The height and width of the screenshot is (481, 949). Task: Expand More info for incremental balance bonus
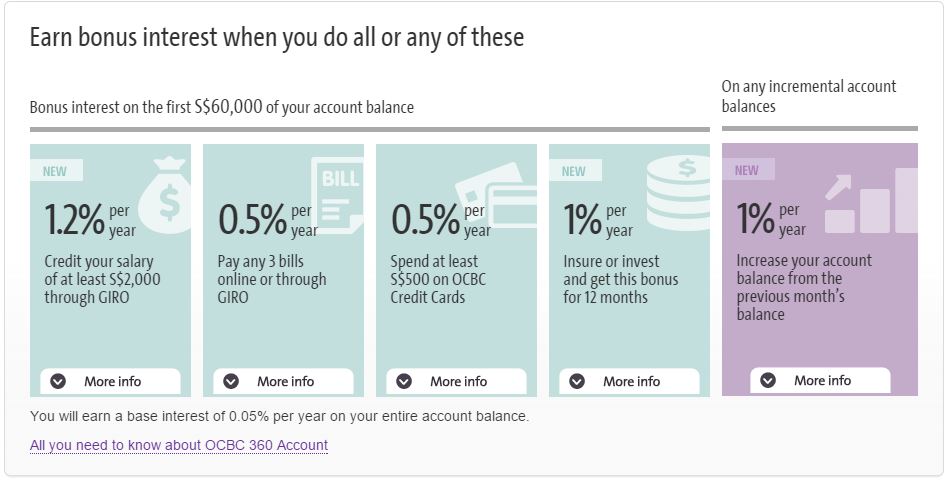pyautogui.click(x=820, y=381)
